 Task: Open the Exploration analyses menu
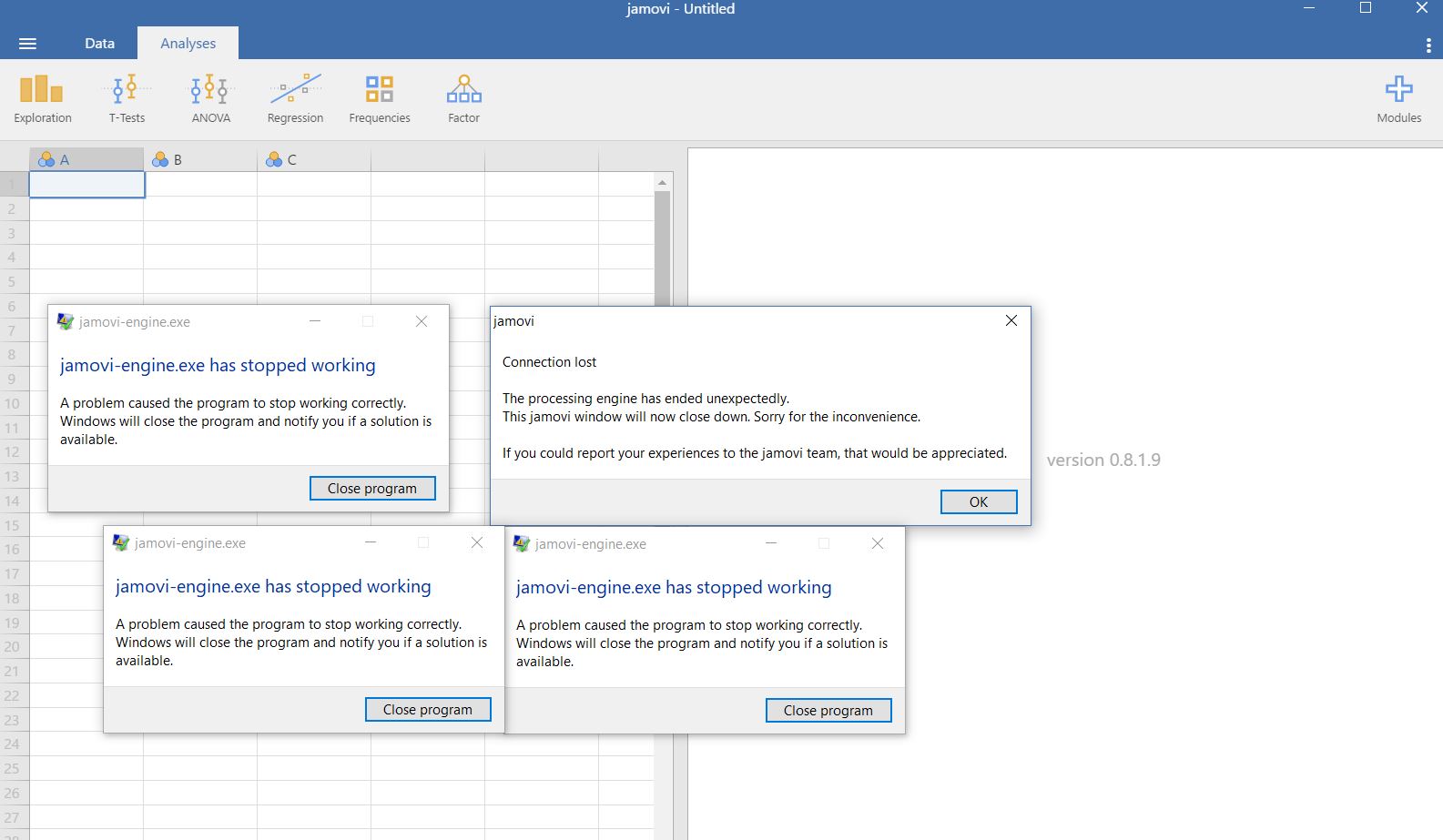click(42, 98)
